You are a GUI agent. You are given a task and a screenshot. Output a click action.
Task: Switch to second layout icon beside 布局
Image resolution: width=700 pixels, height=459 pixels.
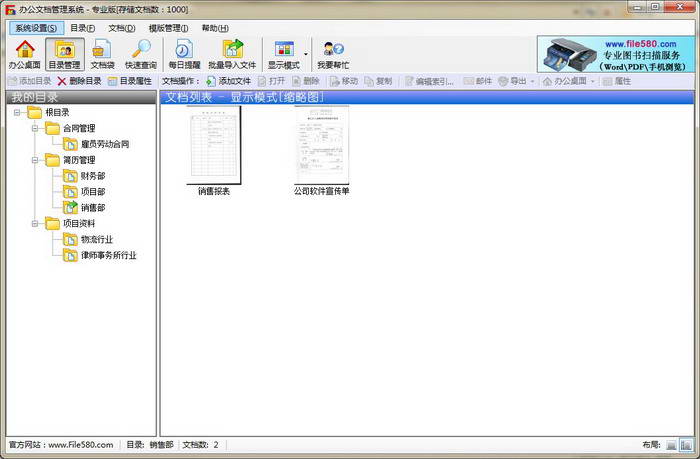(685, 445)
